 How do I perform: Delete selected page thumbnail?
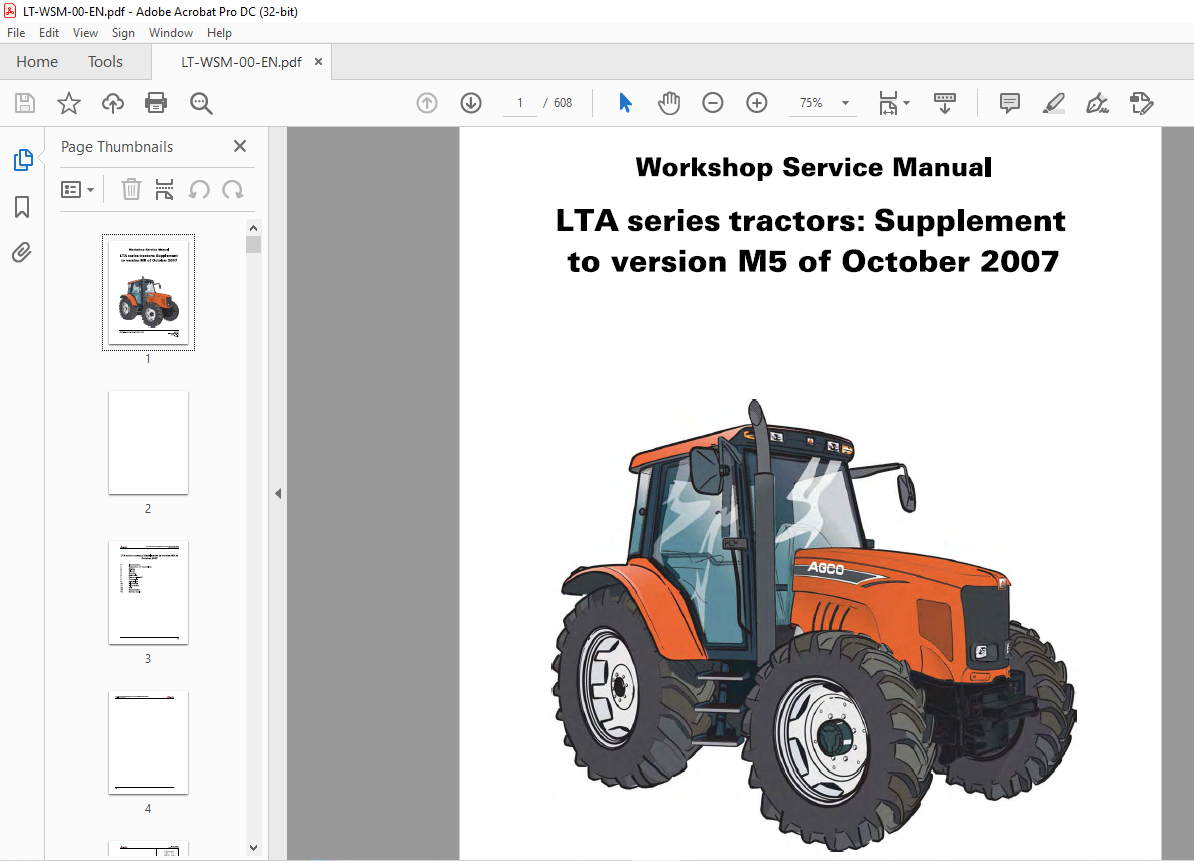pos(131,189)
